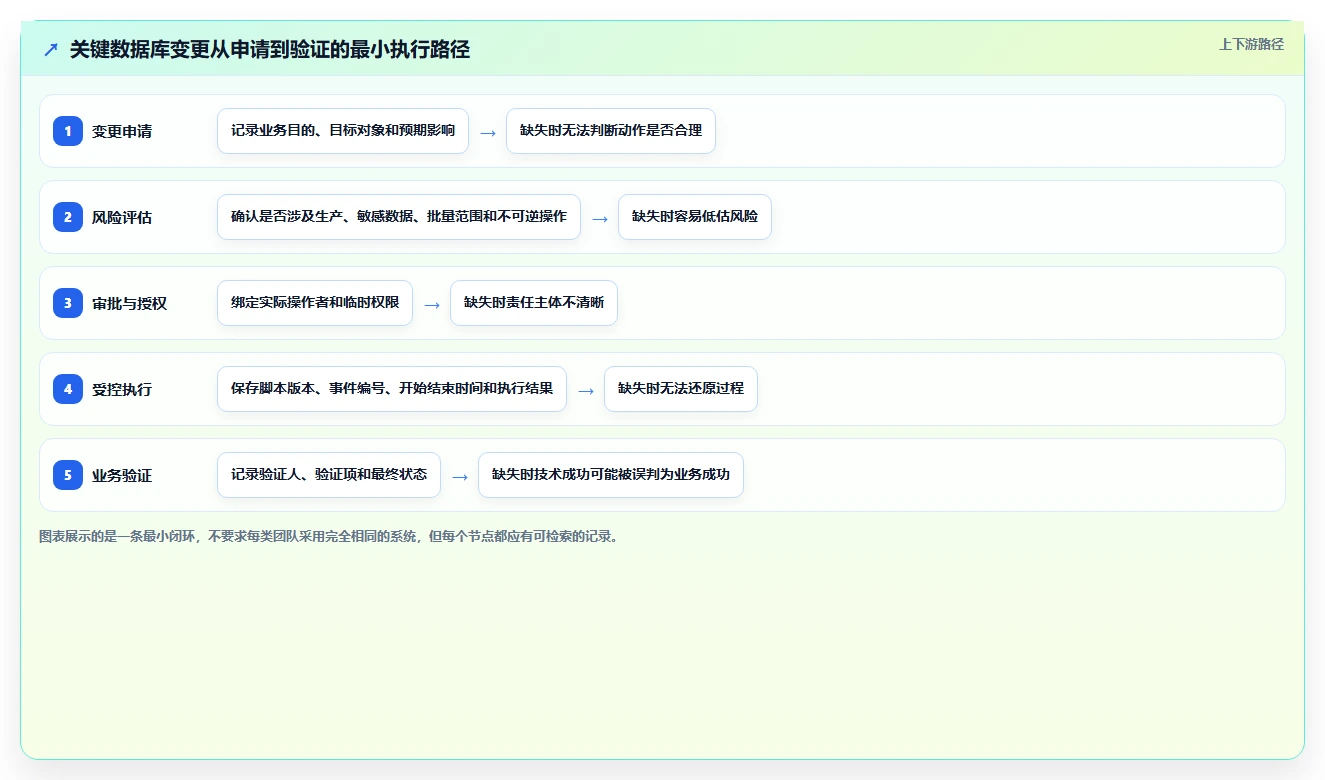Click the box 记录验证人、验证项和最终状态
This screenshot has height=780, width=1325.
pyautogui.click(x=329, y=475)
